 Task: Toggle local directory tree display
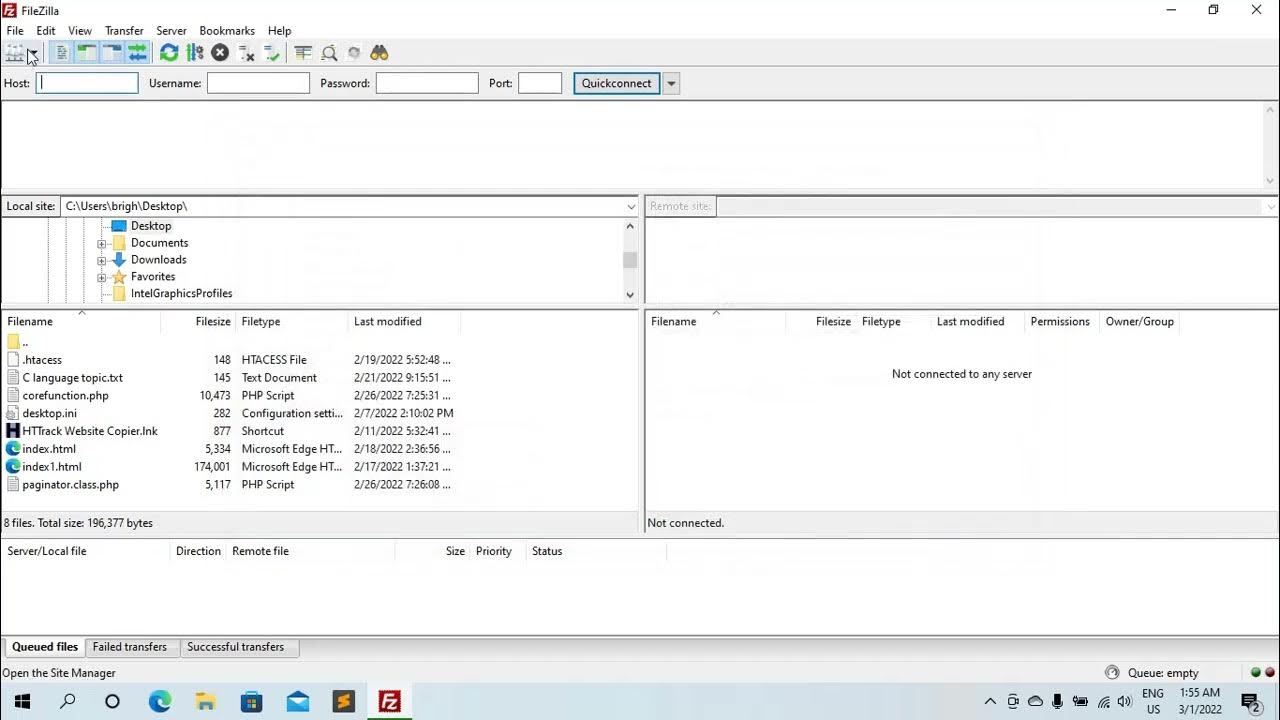(x=87, y=53)
